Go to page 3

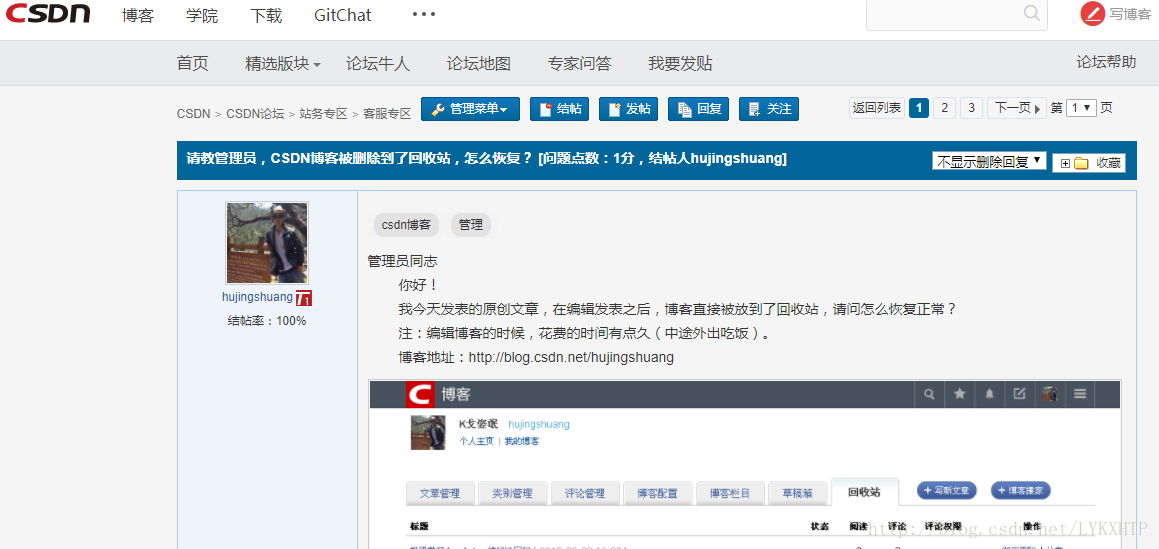click(971, 108)
